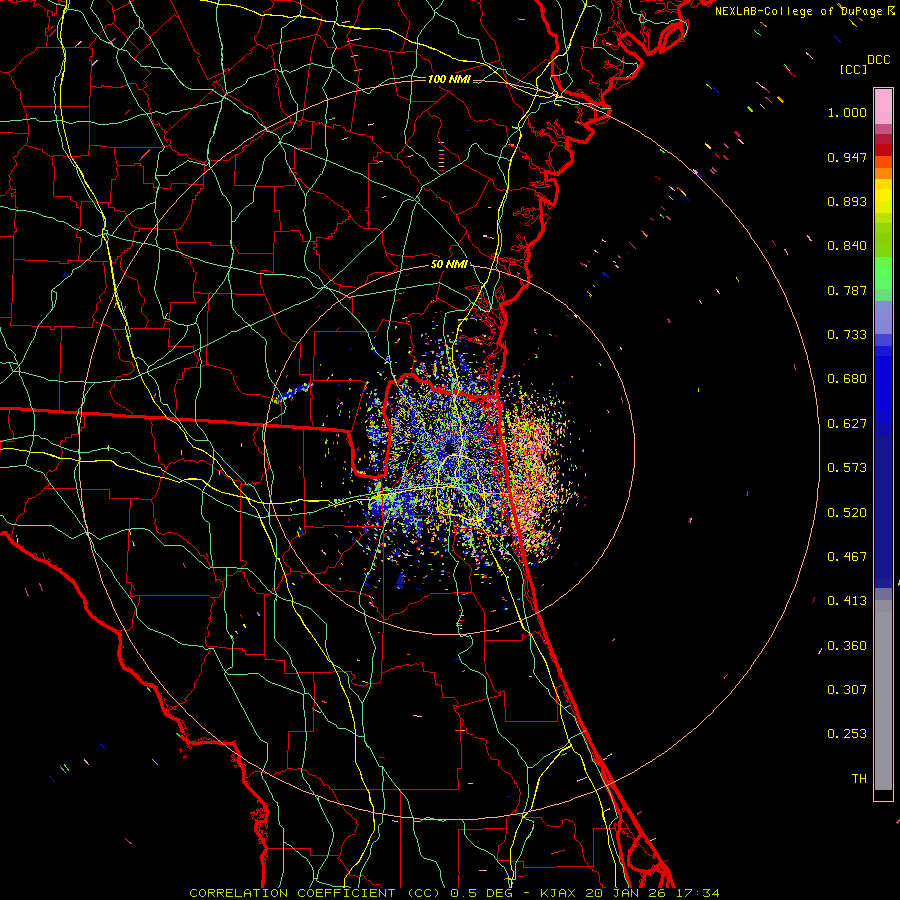
Task: Select the 0.733 scale value
Action: click(847, 335)
